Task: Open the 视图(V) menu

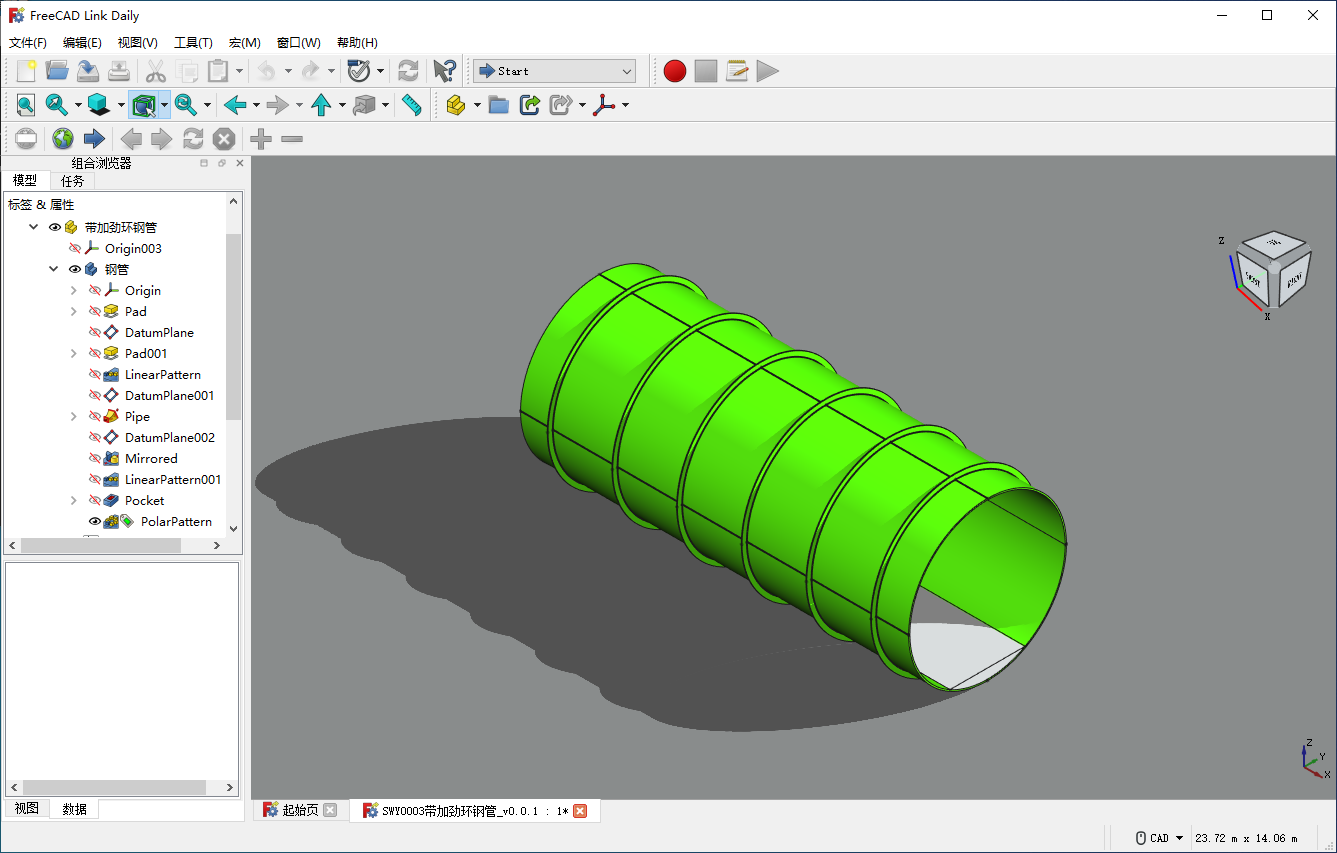Action: coord(137,43)
